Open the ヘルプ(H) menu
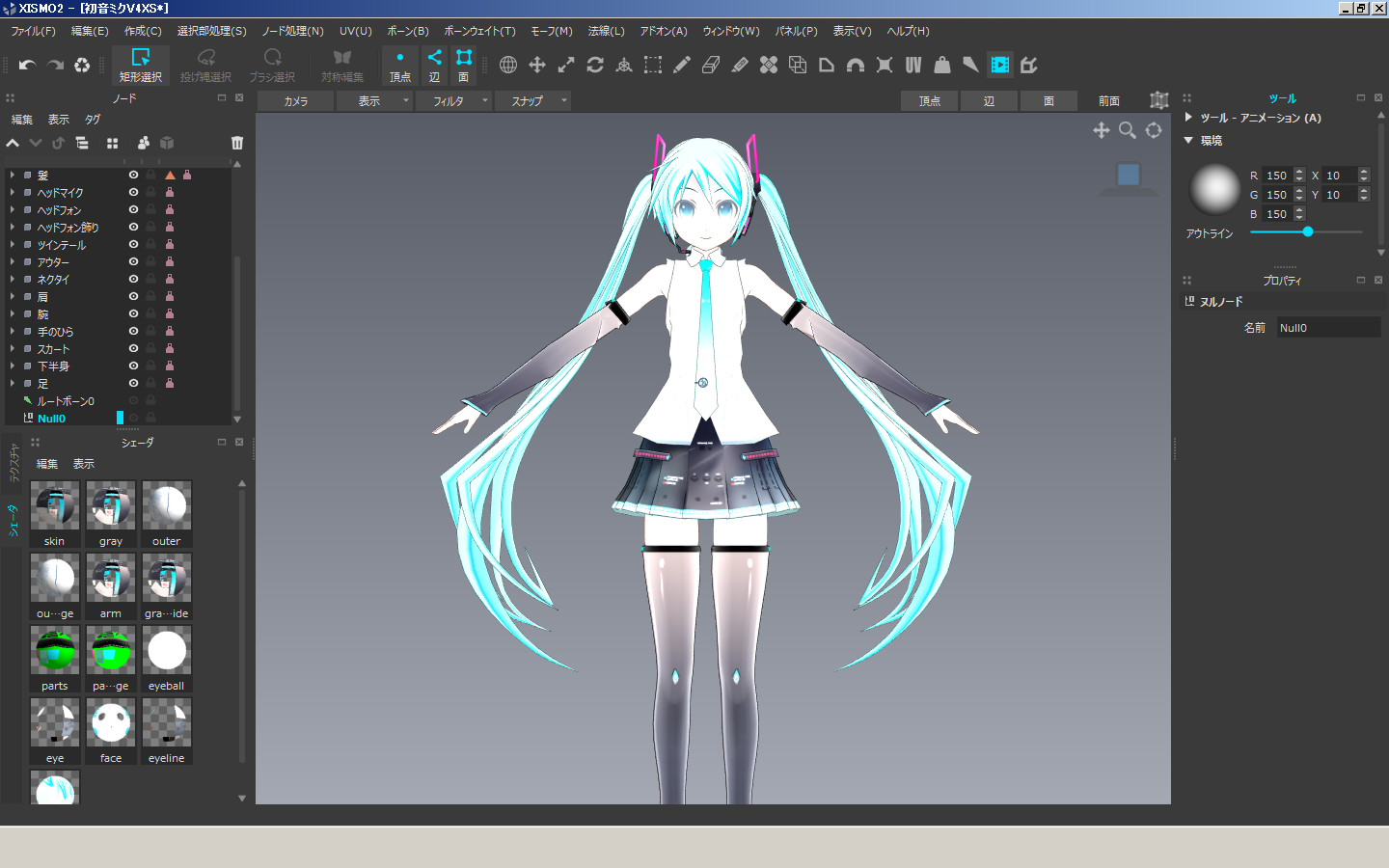 [x=908, y=31]
